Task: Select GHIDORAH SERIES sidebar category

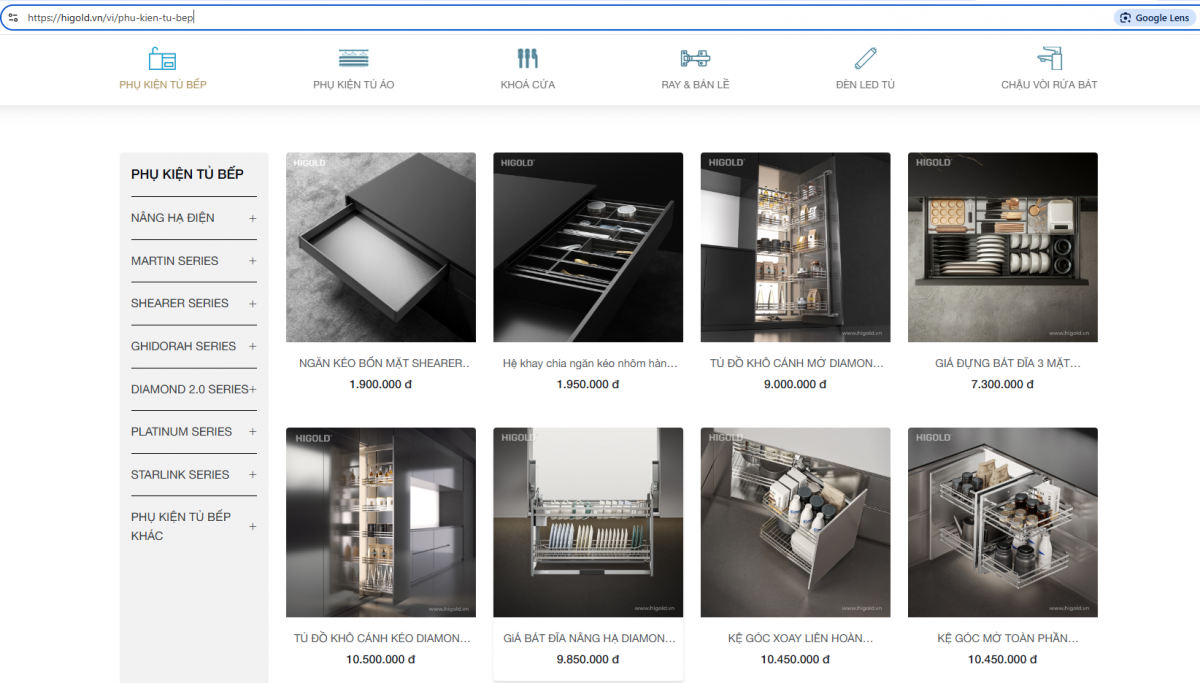Action: pyautogui.click(x=183, y=346)
